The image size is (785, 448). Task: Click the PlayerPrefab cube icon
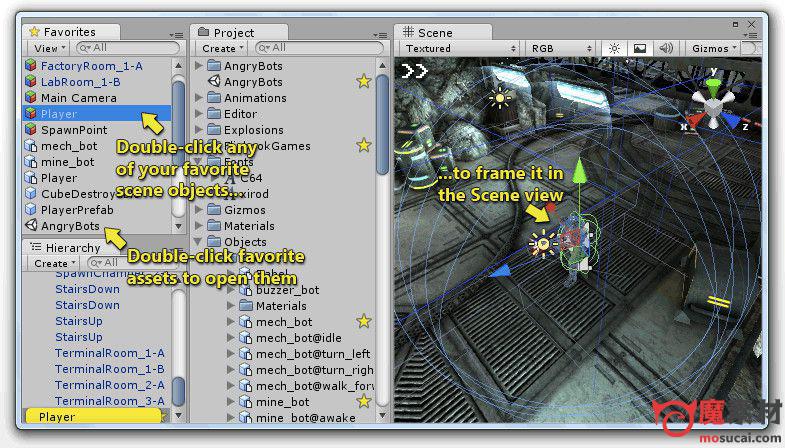coord(31,210)
